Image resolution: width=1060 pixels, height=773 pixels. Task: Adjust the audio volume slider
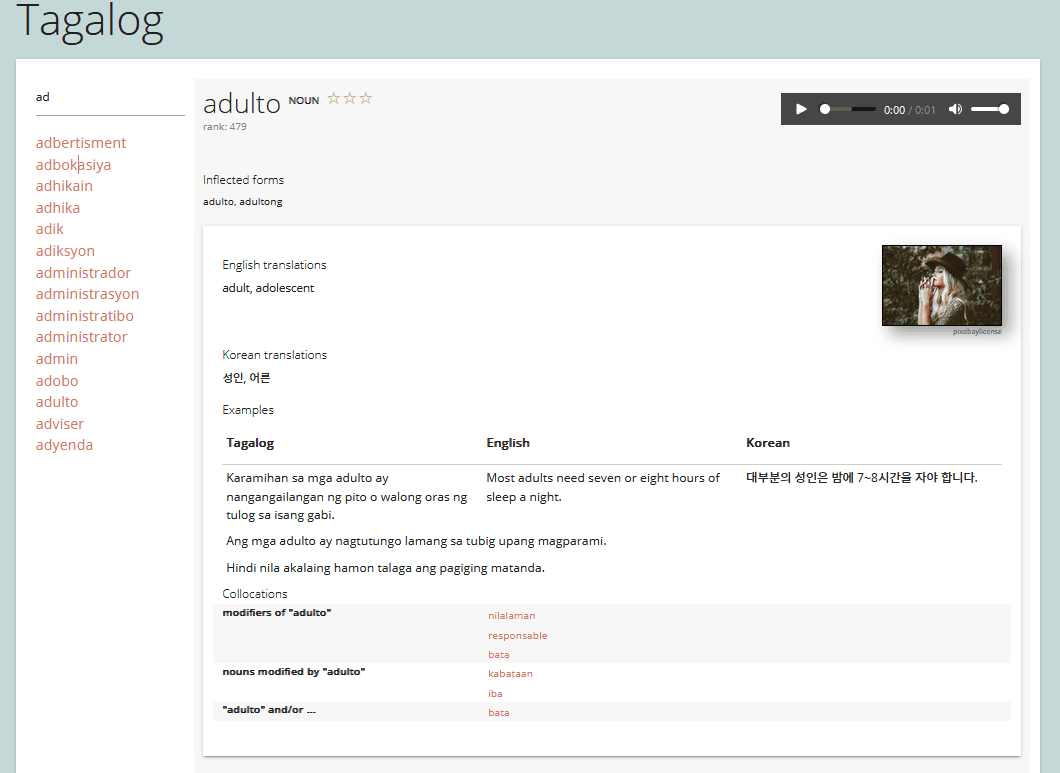[x=989, y=109]
